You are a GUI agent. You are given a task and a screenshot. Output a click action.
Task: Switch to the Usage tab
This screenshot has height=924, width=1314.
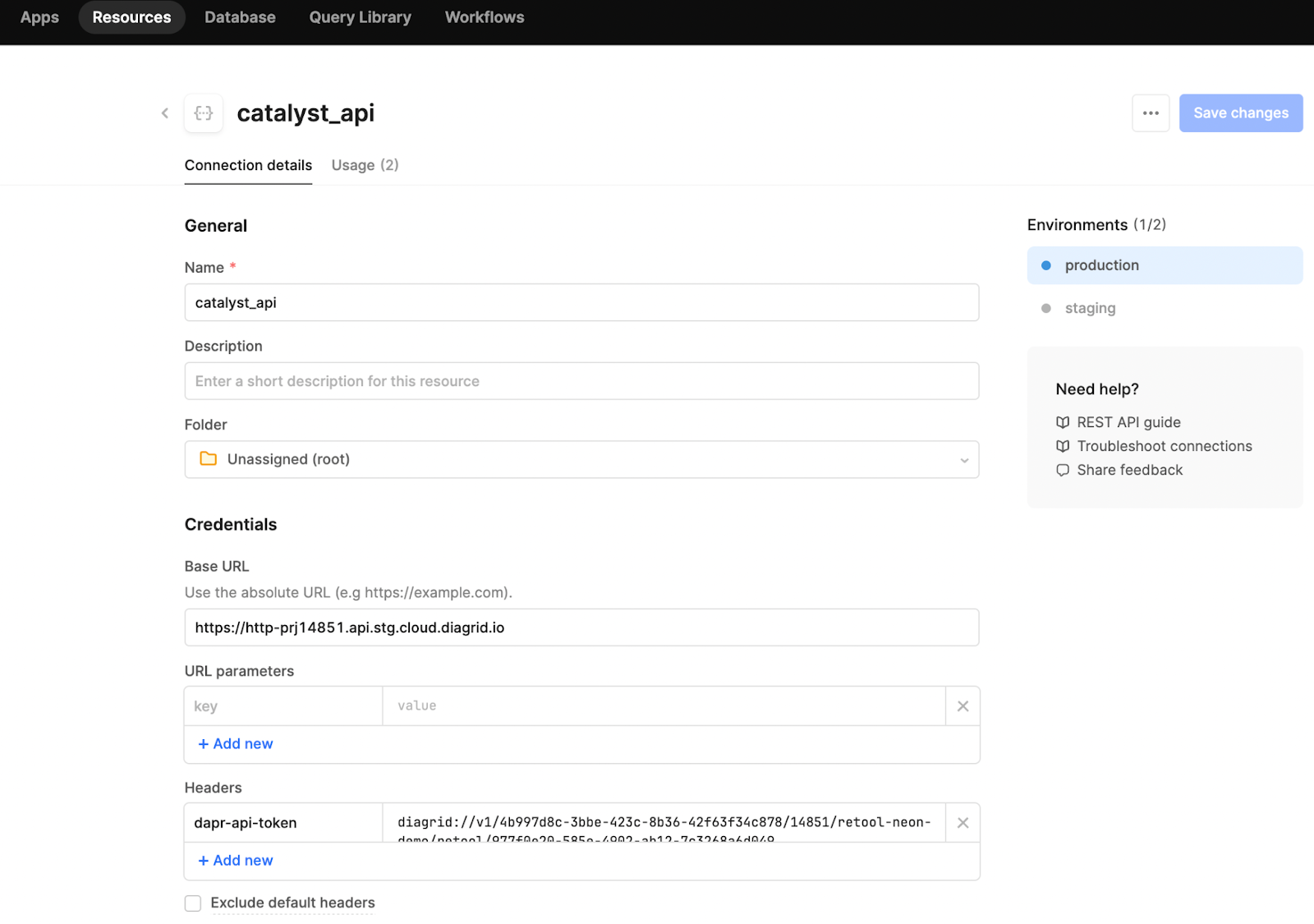[x=365, y=165]
